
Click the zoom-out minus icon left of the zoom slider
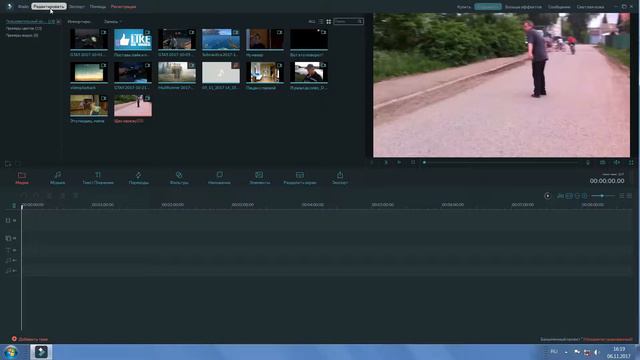pos(577,196)
